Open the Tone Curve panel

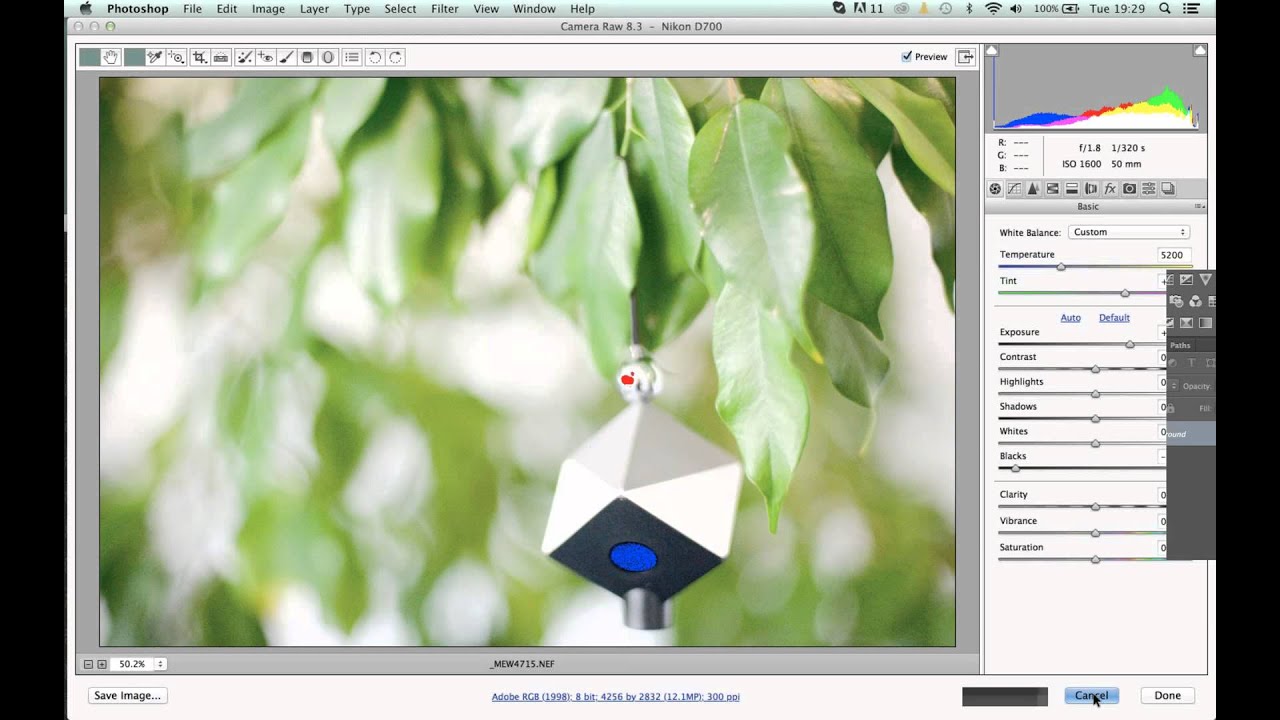pos(1014,188)
